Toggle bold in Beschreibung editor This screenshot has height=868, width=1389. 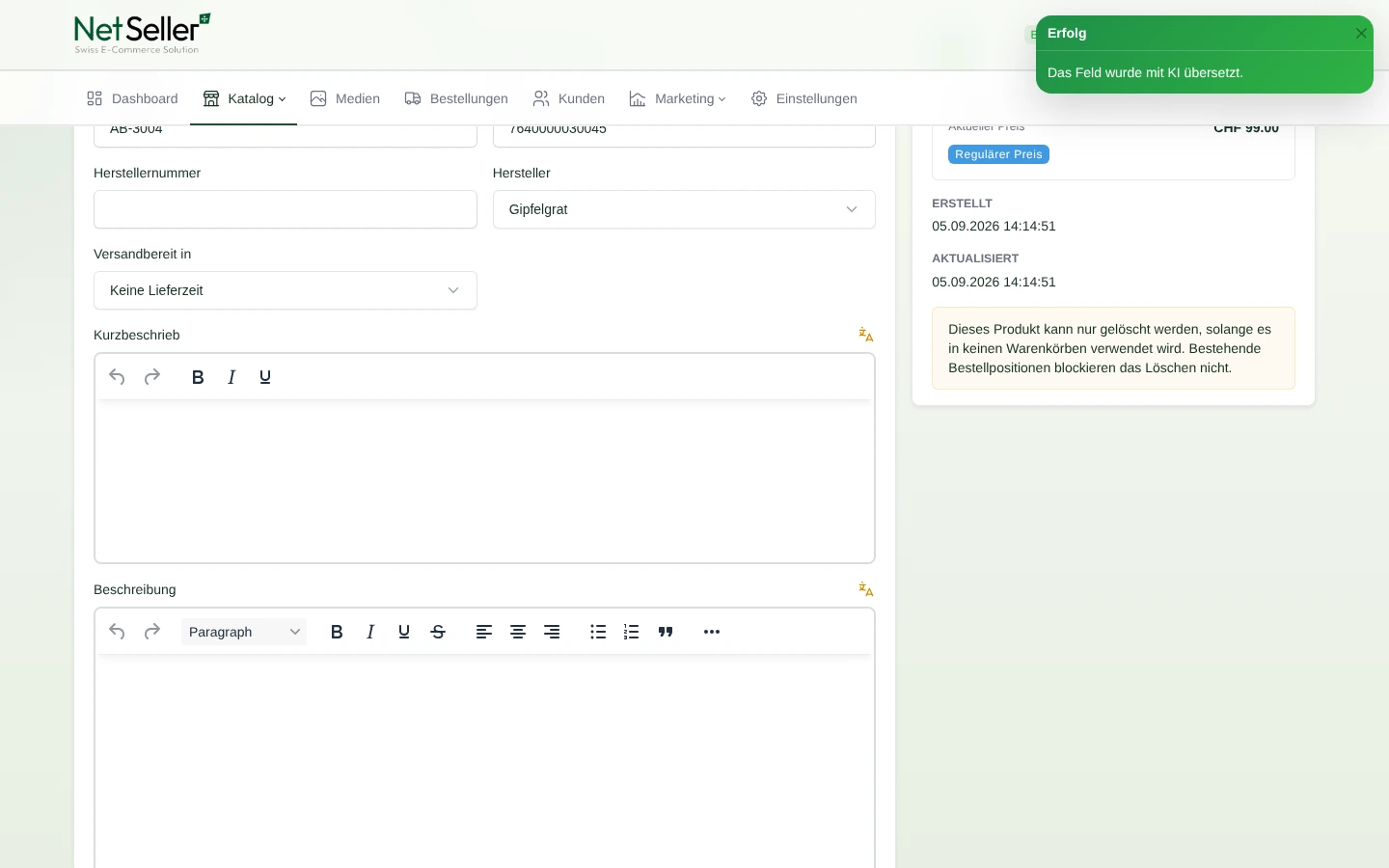(337, 632)
